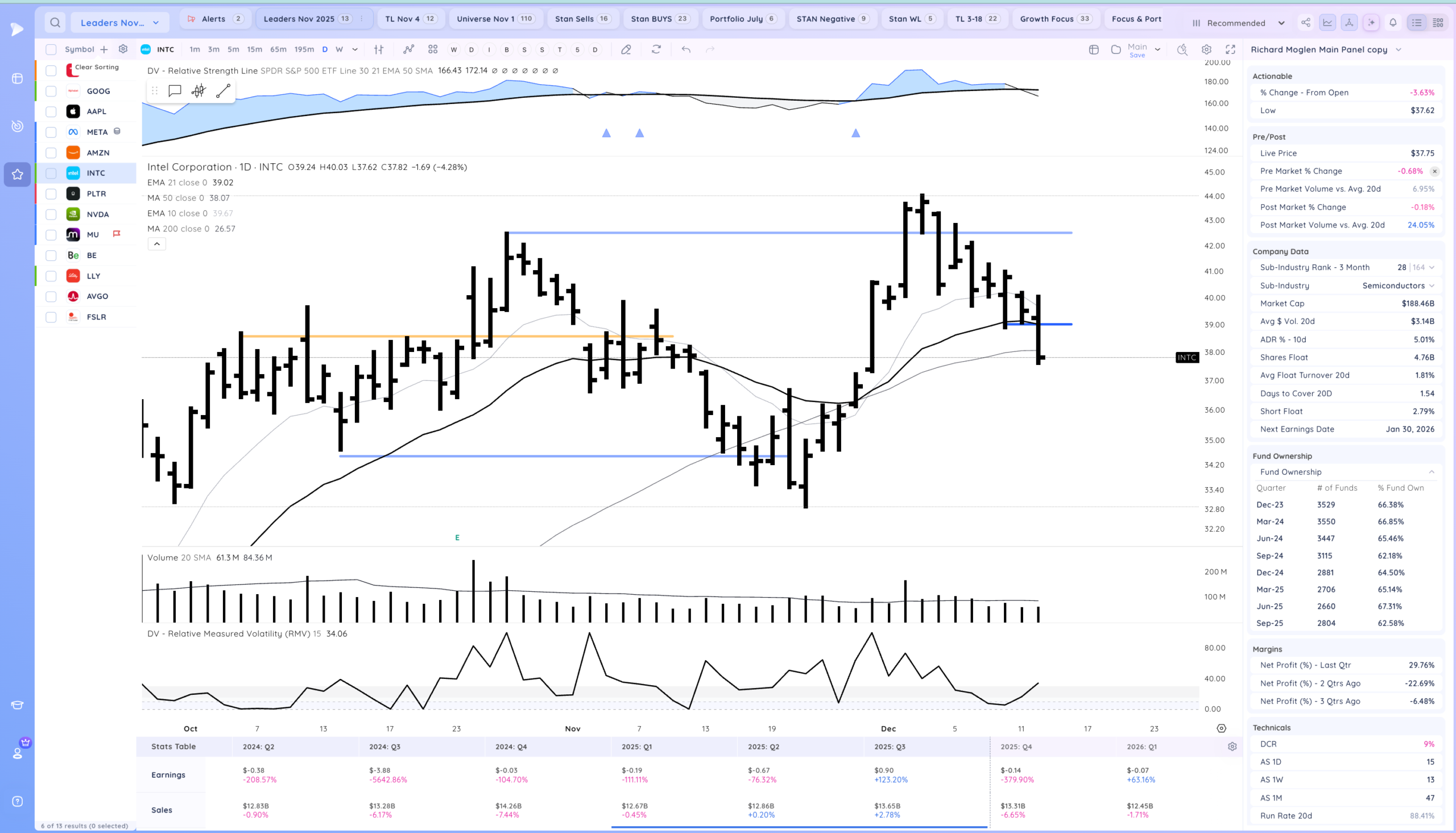The image size is (1456, 833).
Task: Click the refresh chart icon
Action: [x=656, y=50]
